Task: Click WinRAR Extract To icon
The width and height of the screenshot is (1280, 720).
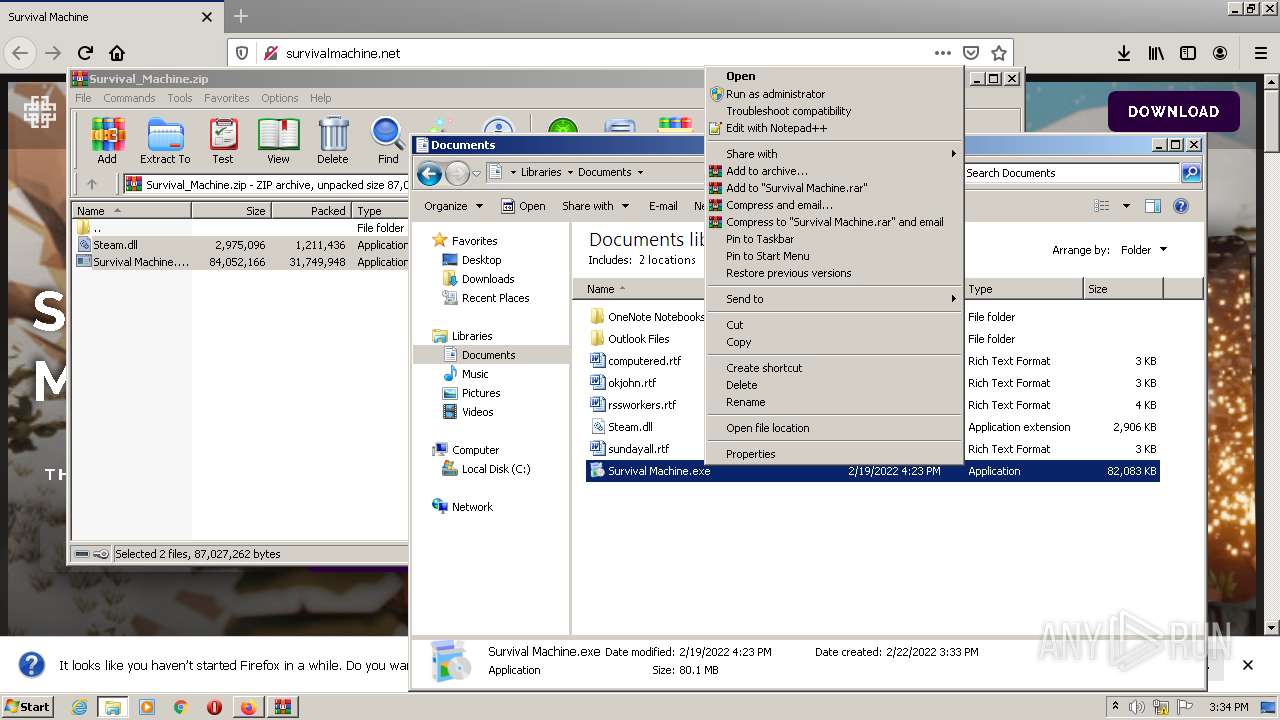Action: point(165,140)
